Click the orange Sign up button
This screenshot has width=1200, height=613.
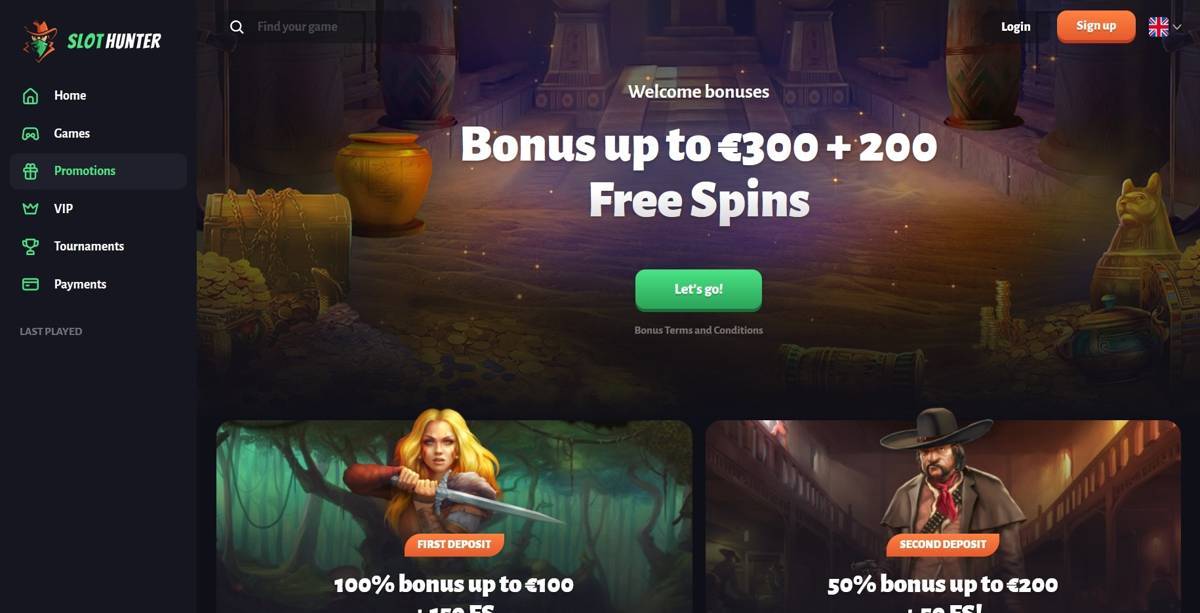click(1096, 26)
